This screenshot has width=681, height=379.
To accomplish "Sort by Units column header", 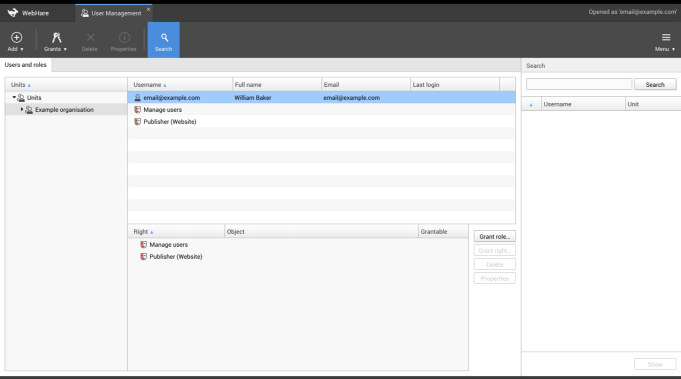I will 66,85.
